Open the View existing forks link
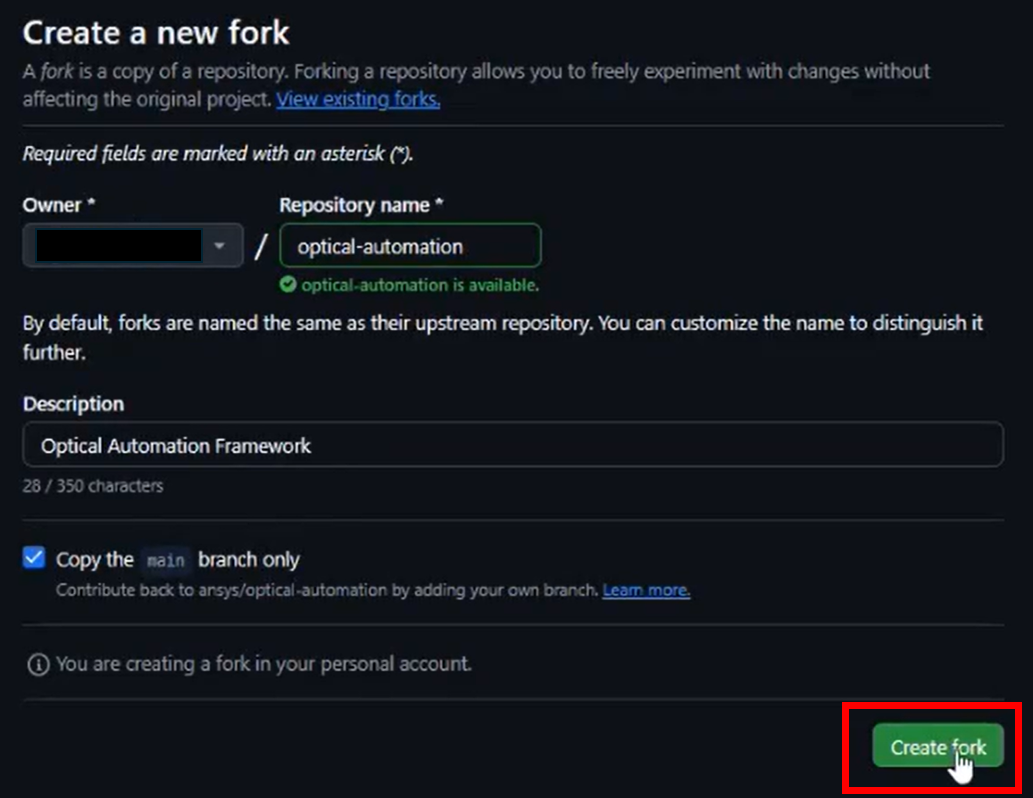 click(358, 100)
